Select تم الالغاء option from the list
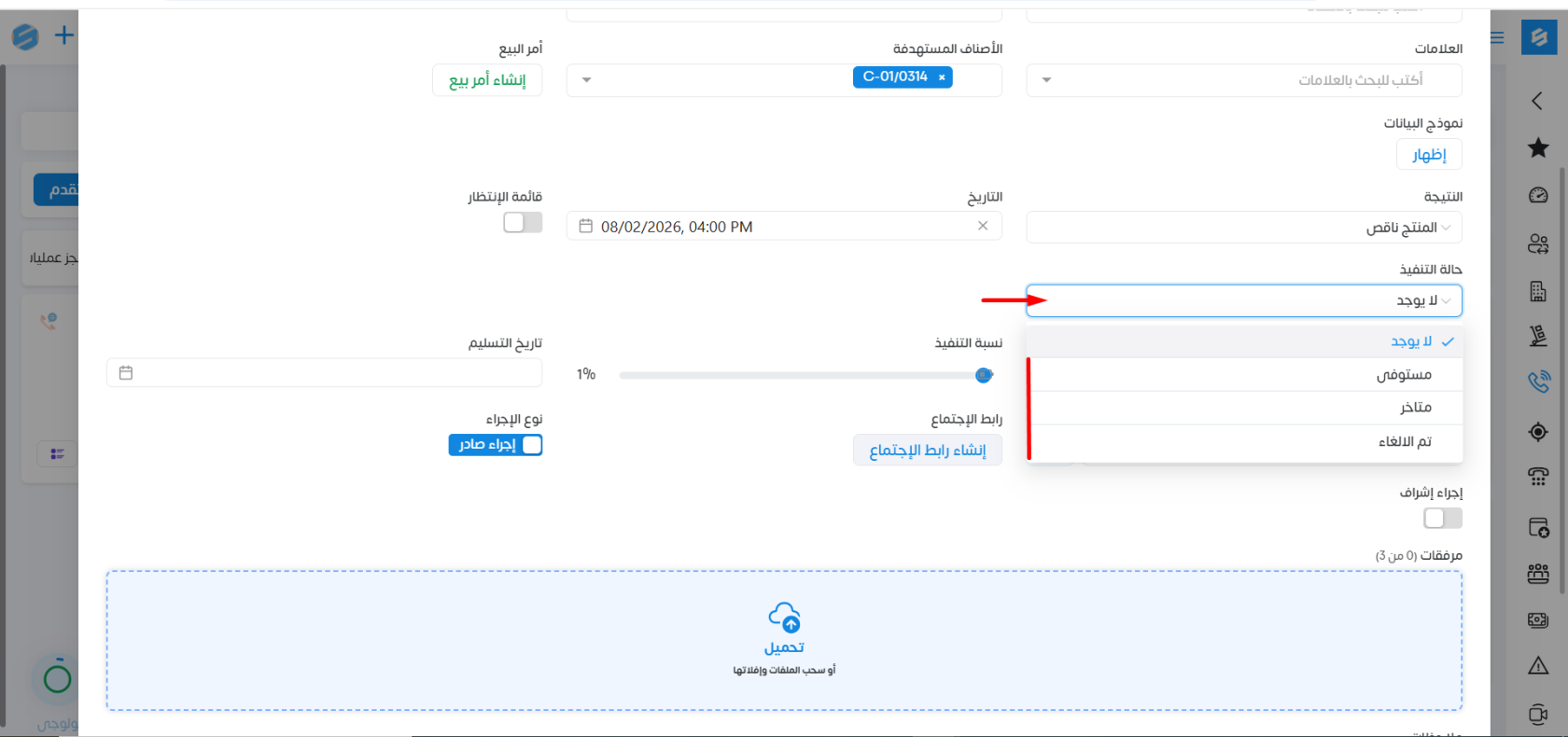The width and height of the screenshot is (1568, 737). point(1245,441)
